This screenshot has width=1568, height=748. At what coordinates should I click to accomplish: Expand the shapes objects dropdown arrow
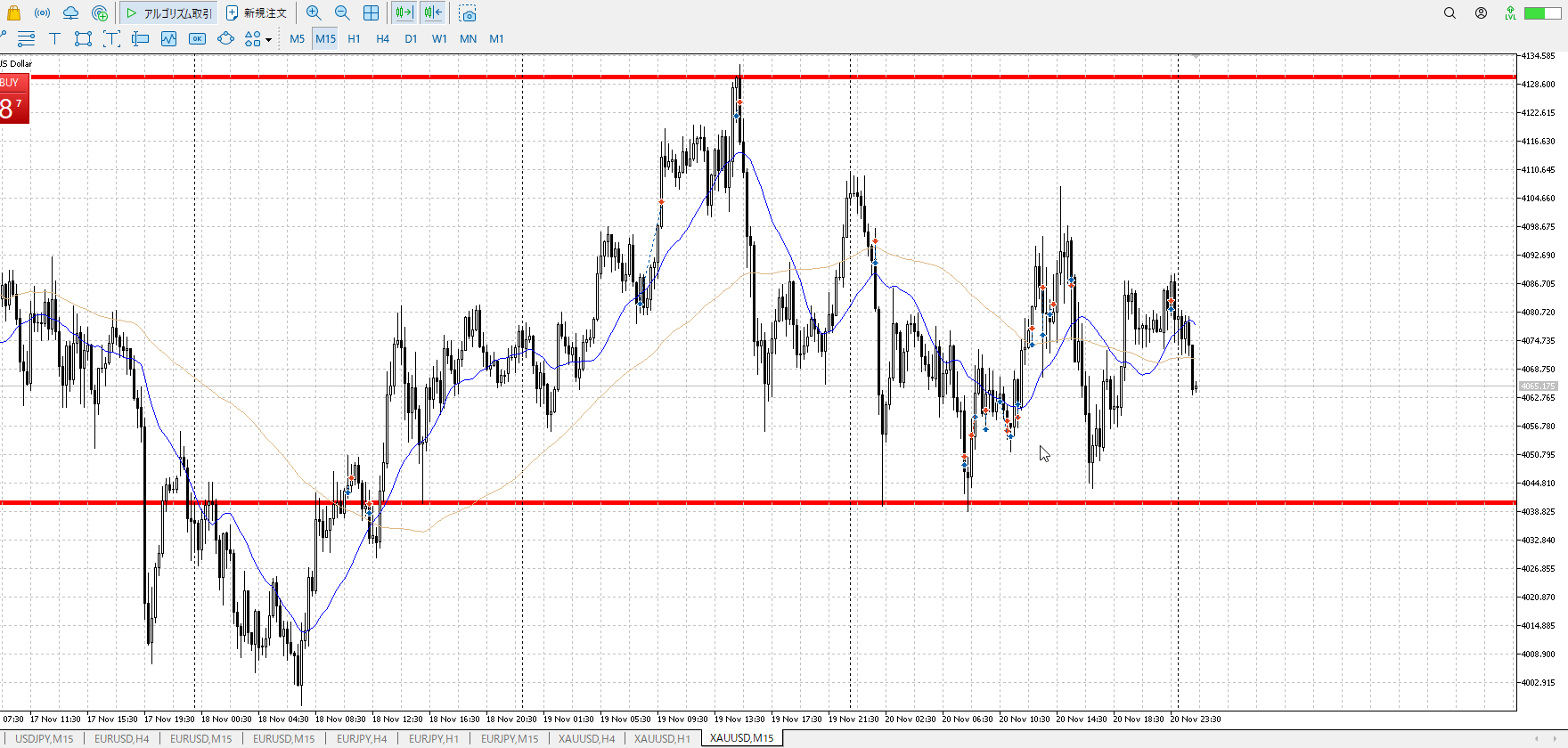(268, 39)
